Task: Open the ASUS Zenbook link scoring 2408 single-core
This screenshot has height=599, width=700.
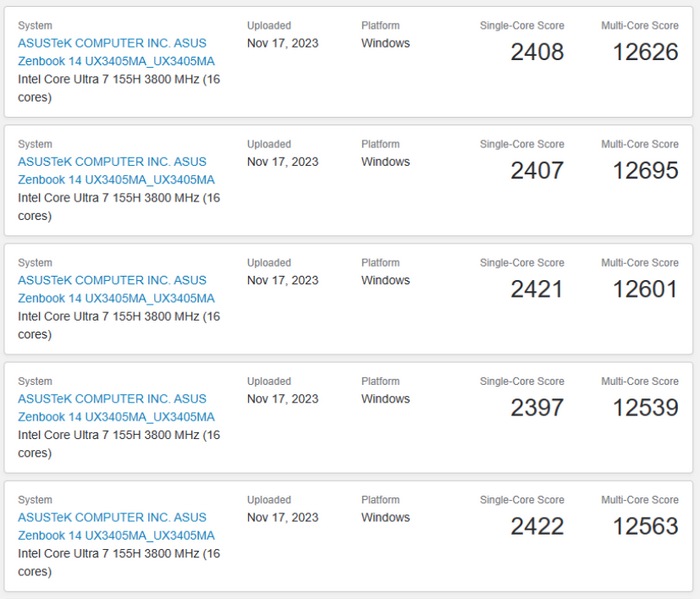Action: [115, 52]
